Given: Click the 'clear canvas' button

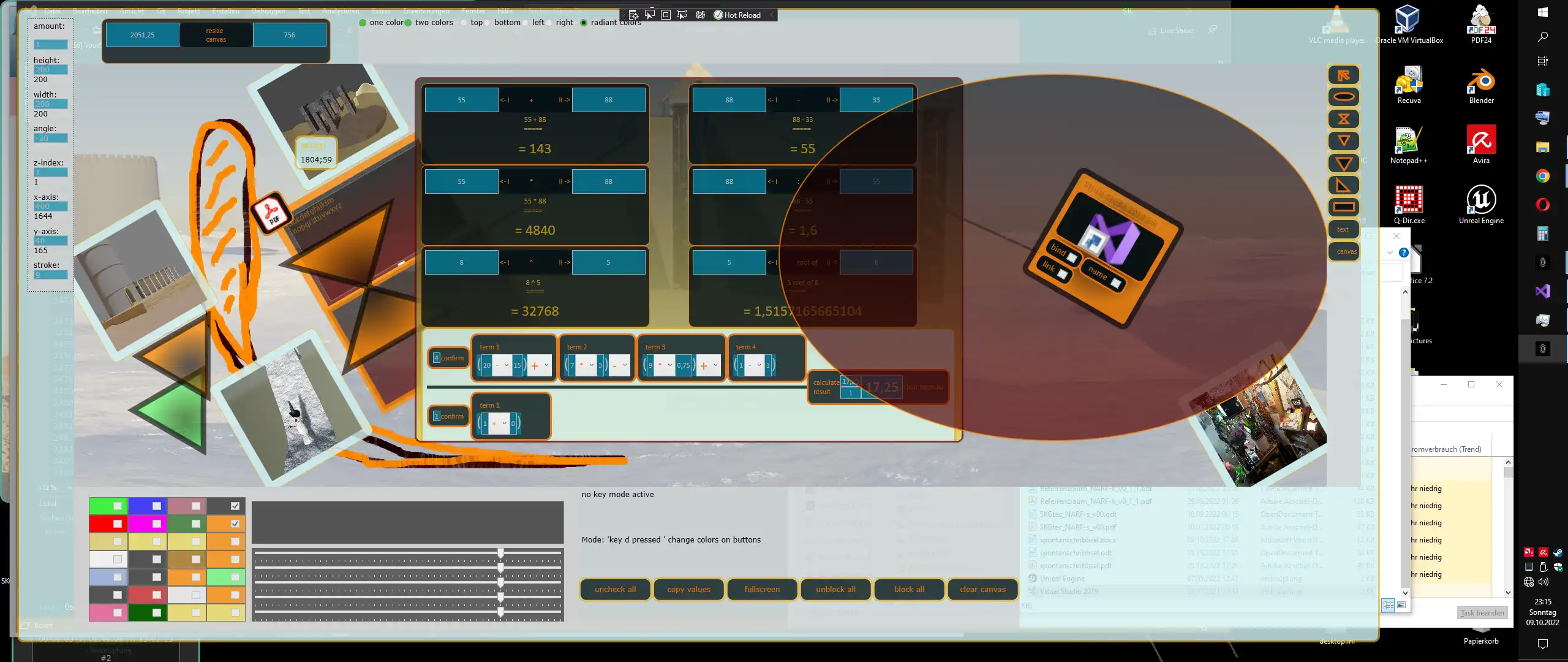Looking at the screenshot, I should click(x=982, y=589).
